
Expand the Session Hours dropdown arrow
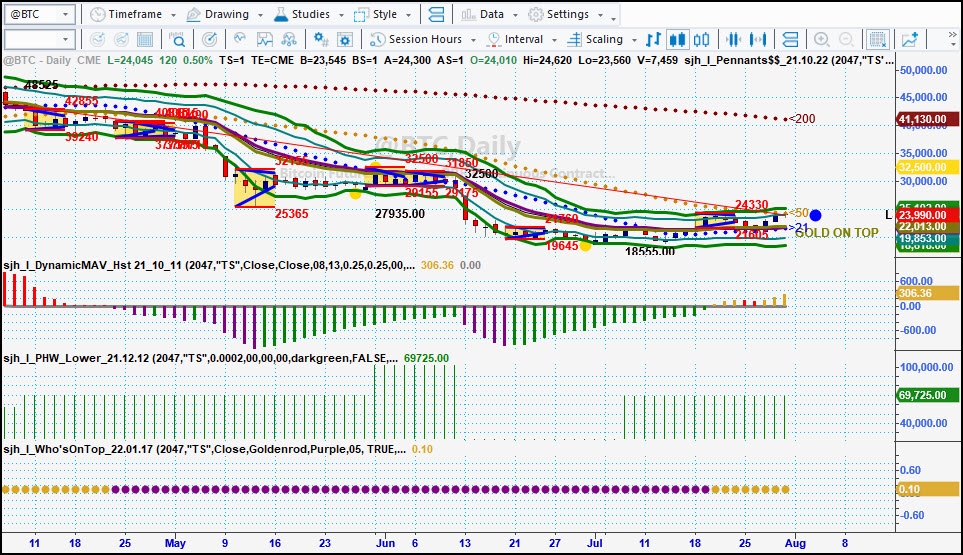click(473, 40)
